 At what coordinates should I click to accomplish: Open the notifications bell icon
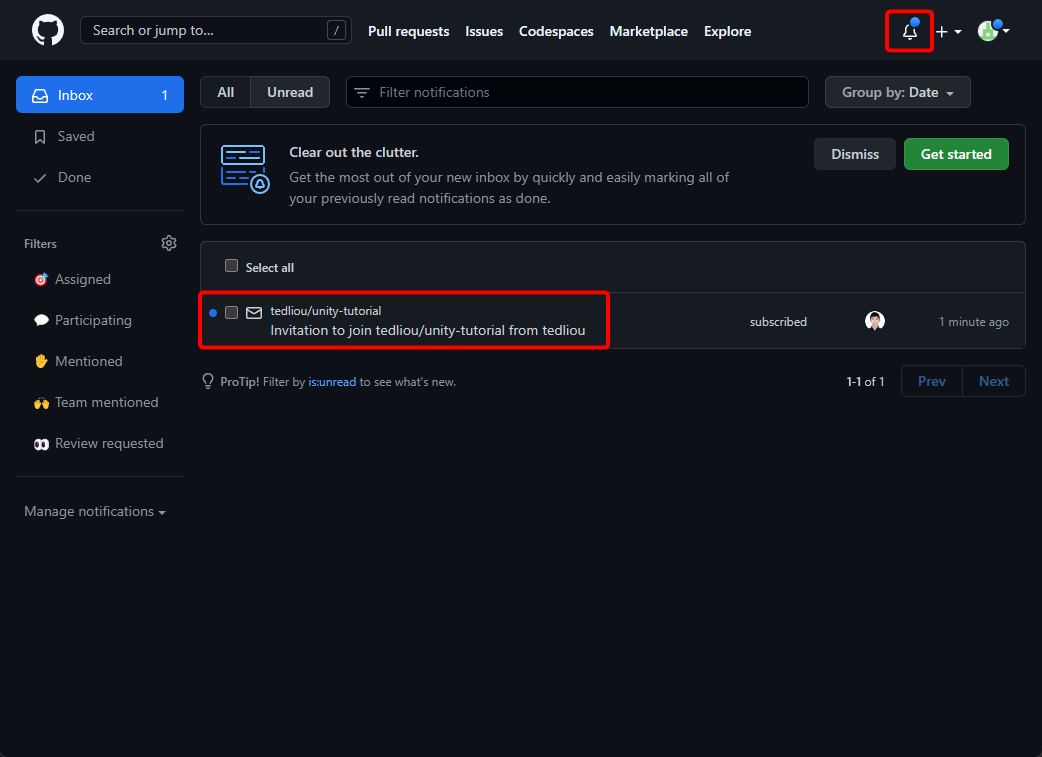coord(909,31)
